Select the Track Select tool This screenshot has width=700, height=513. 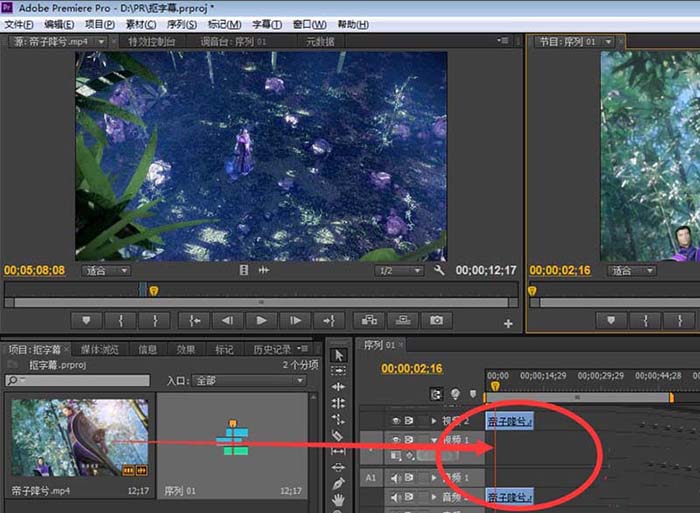point(338,371)
